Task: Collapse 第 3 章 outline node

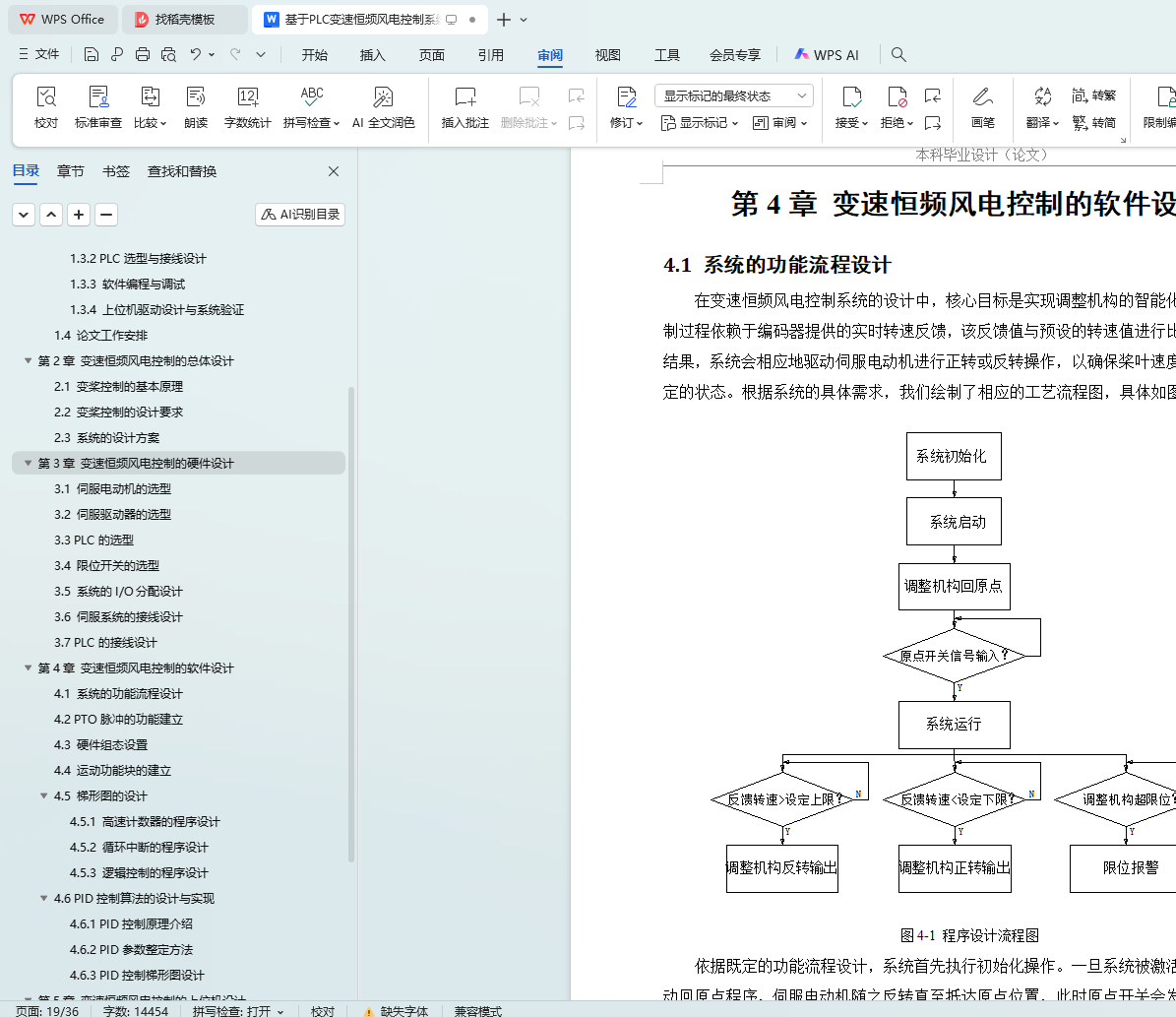Action: coord(28,463)
